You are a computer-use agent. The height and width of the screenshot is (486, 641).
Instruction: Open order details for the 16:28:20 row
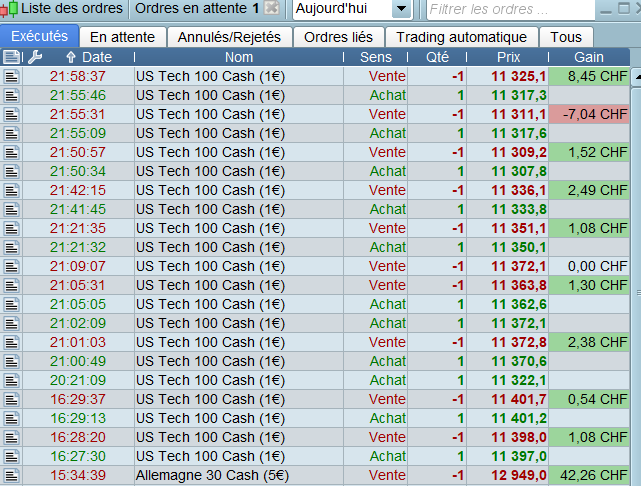click(x=11, y=437)
